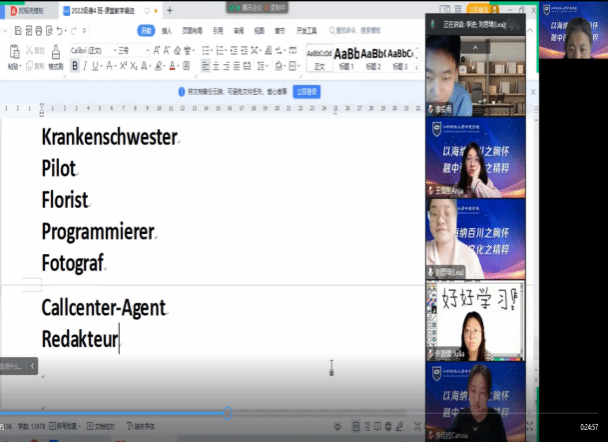Screen dimensions: 608x442
Task: Toggle bold formatting in the ribbon
Action: [75, 66]
